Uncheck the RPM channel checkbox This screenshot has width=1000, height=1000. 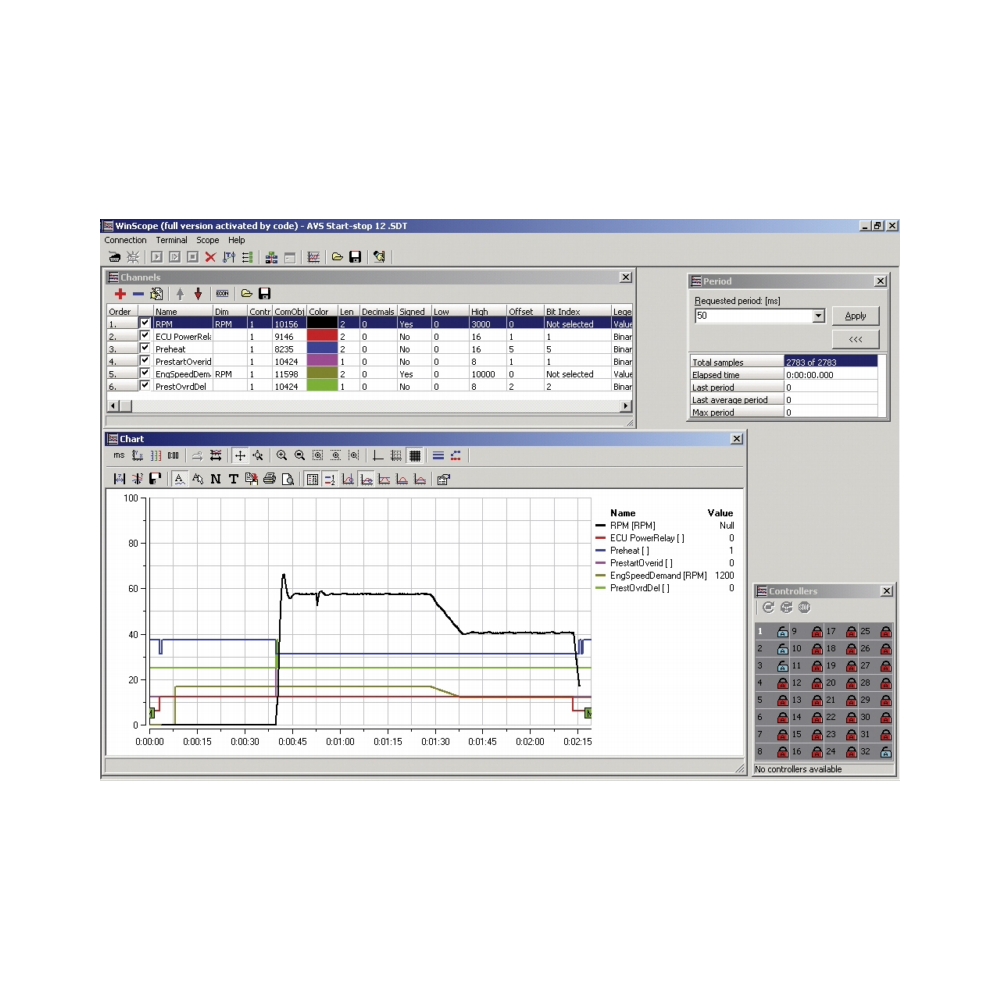tap(145, 324)
